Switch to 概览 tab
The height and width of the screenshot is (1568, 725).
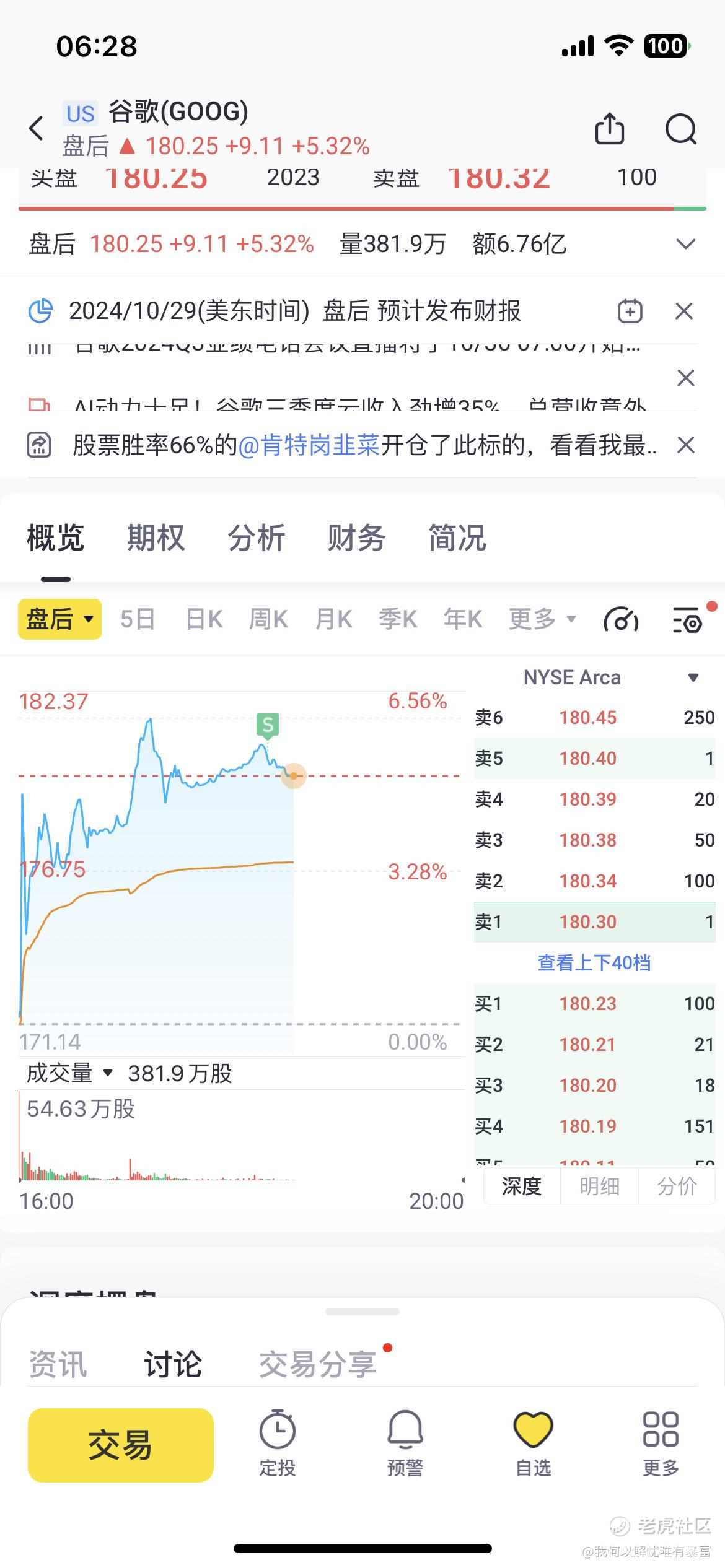coord(55,538)
